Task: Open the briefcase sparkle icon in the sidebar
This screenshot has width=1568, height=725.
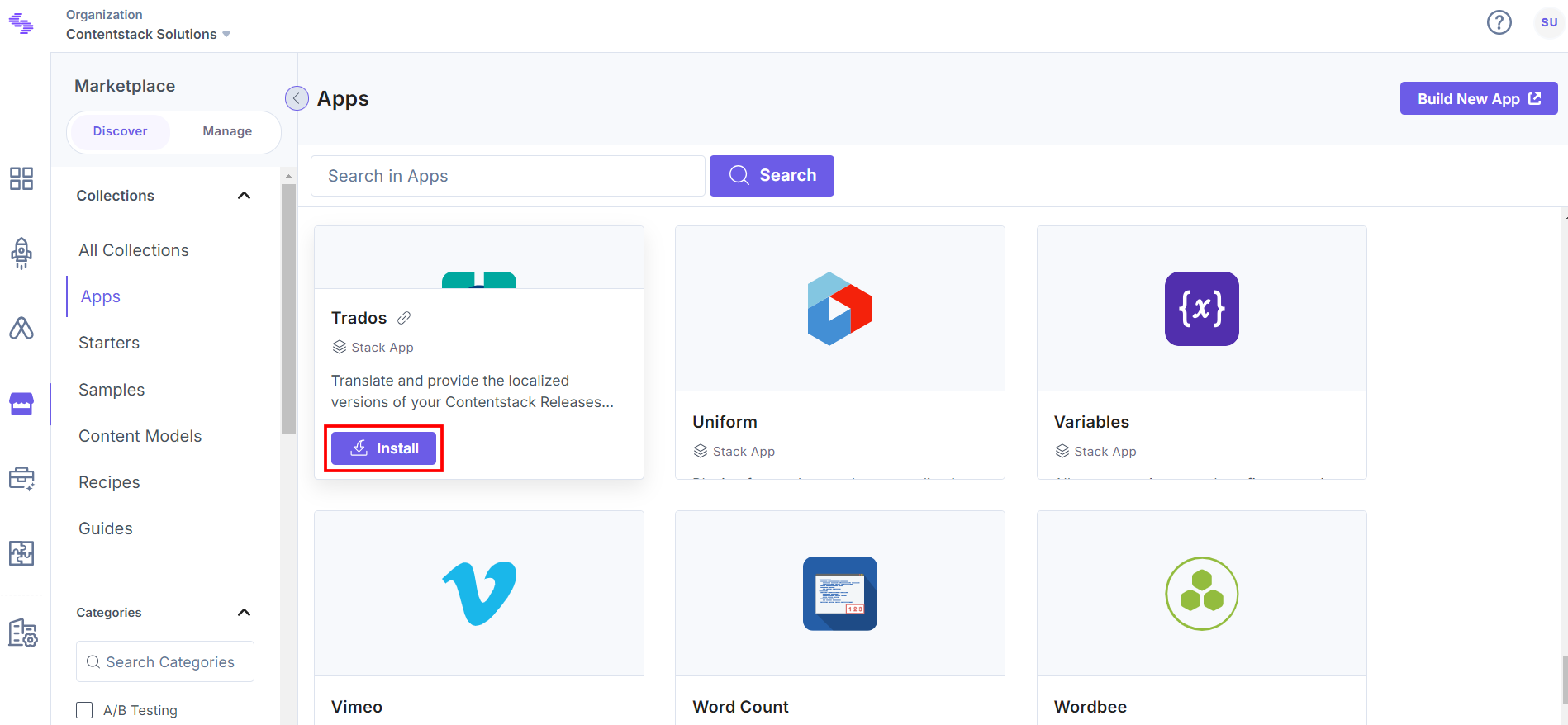Action: click(21, 479)
